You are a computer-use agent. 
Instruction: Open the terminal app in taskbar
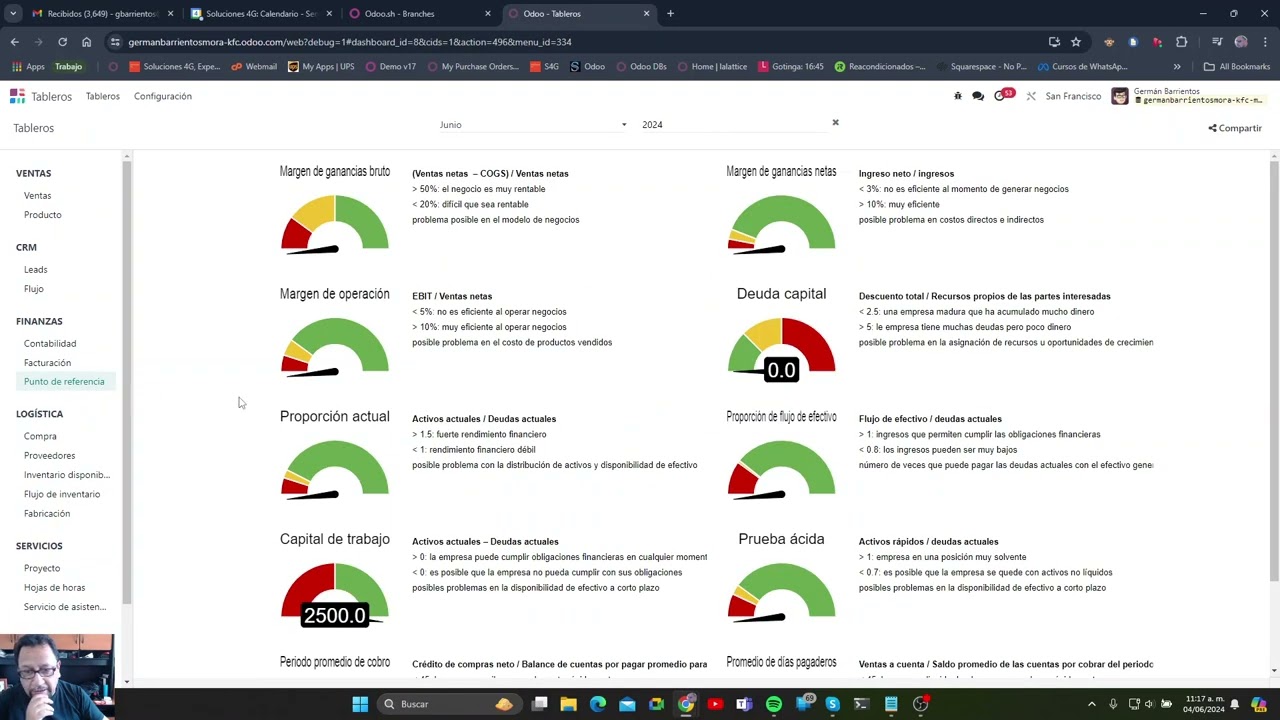tap(862, 704)
